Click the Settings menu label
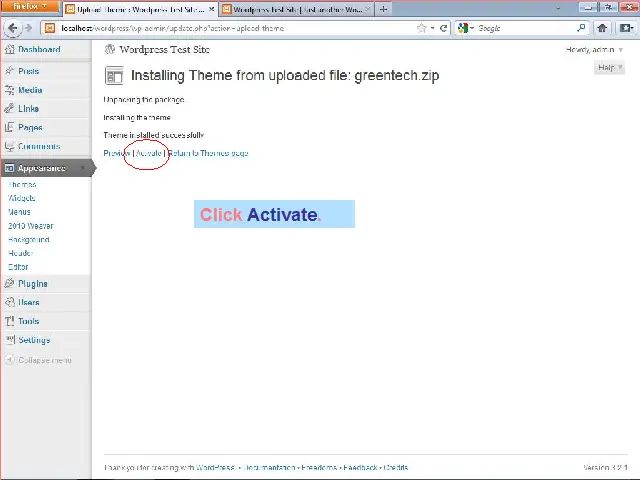Image resolution: width=640 pixels, height=480 pixels. click(x=34, y=340)
